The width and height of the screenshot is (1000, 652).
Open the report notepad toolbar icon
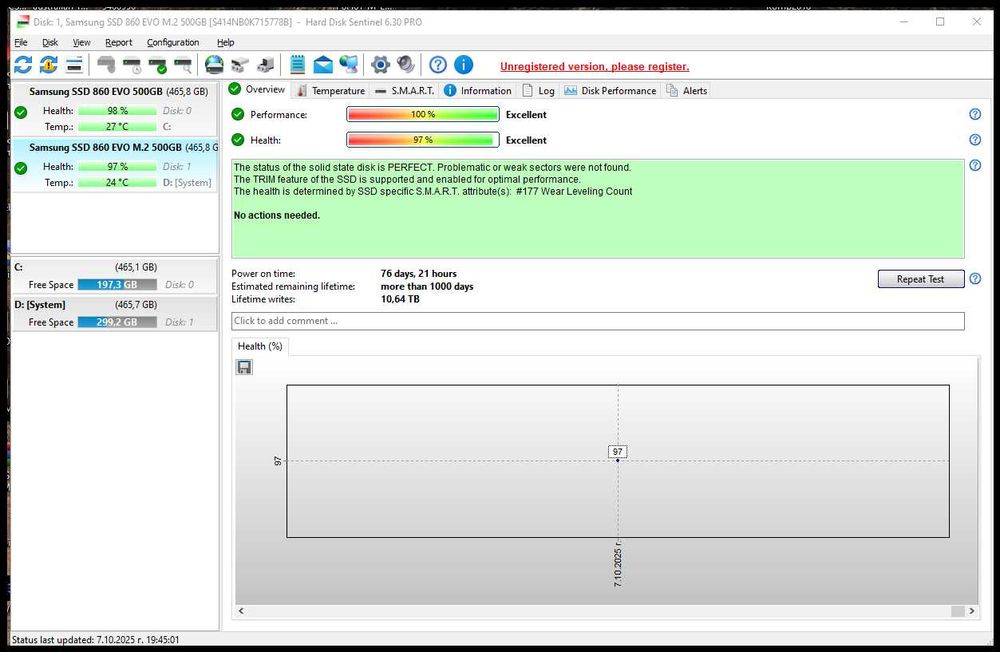(x=297, y=64)
